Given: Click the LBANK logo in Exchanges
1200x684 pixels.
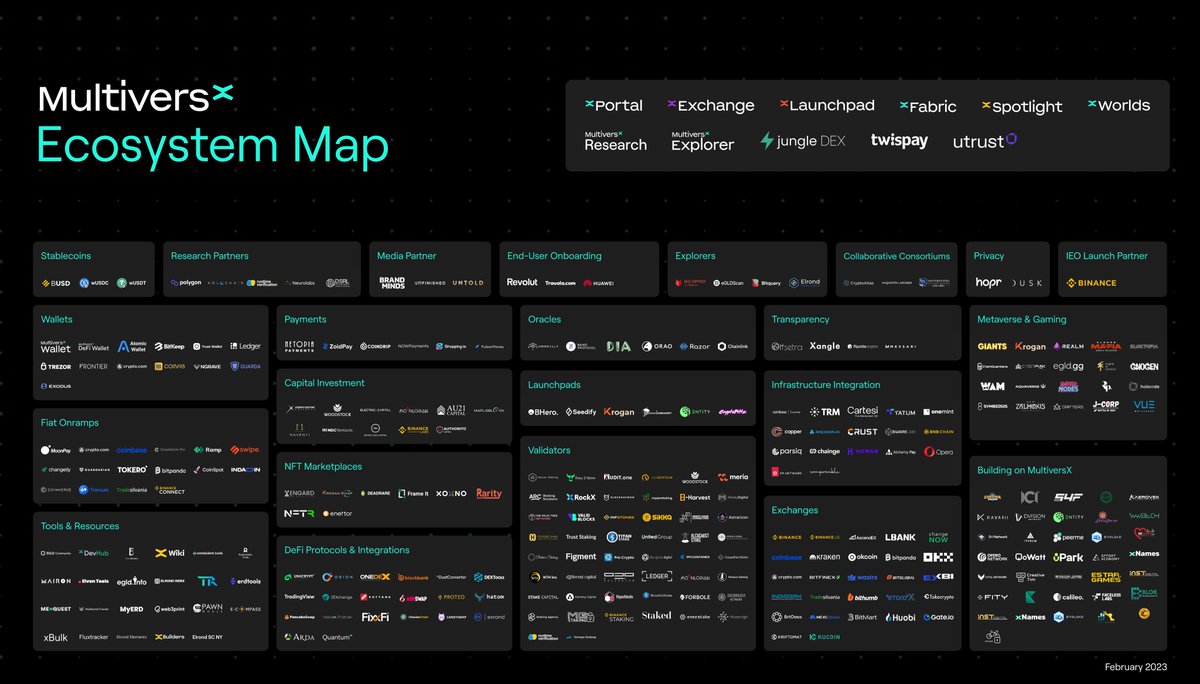Looking at the screenshot, I should point(901,537).
